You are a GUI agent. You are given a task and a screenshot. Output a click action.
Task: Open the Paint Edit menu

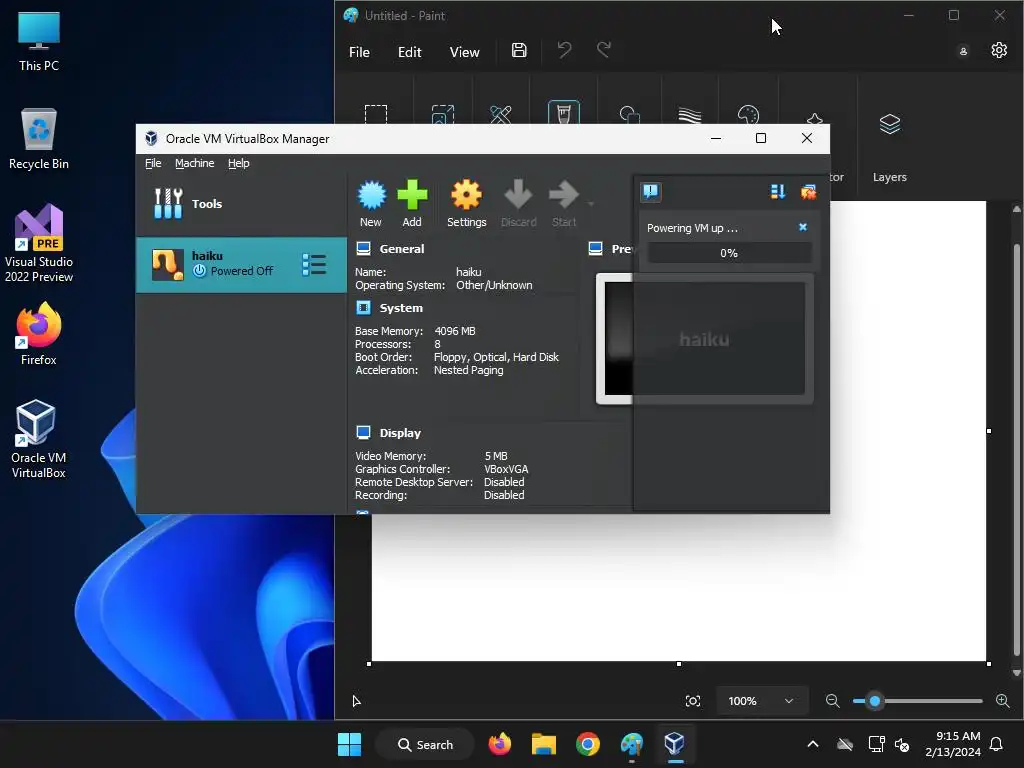point(409,52)
